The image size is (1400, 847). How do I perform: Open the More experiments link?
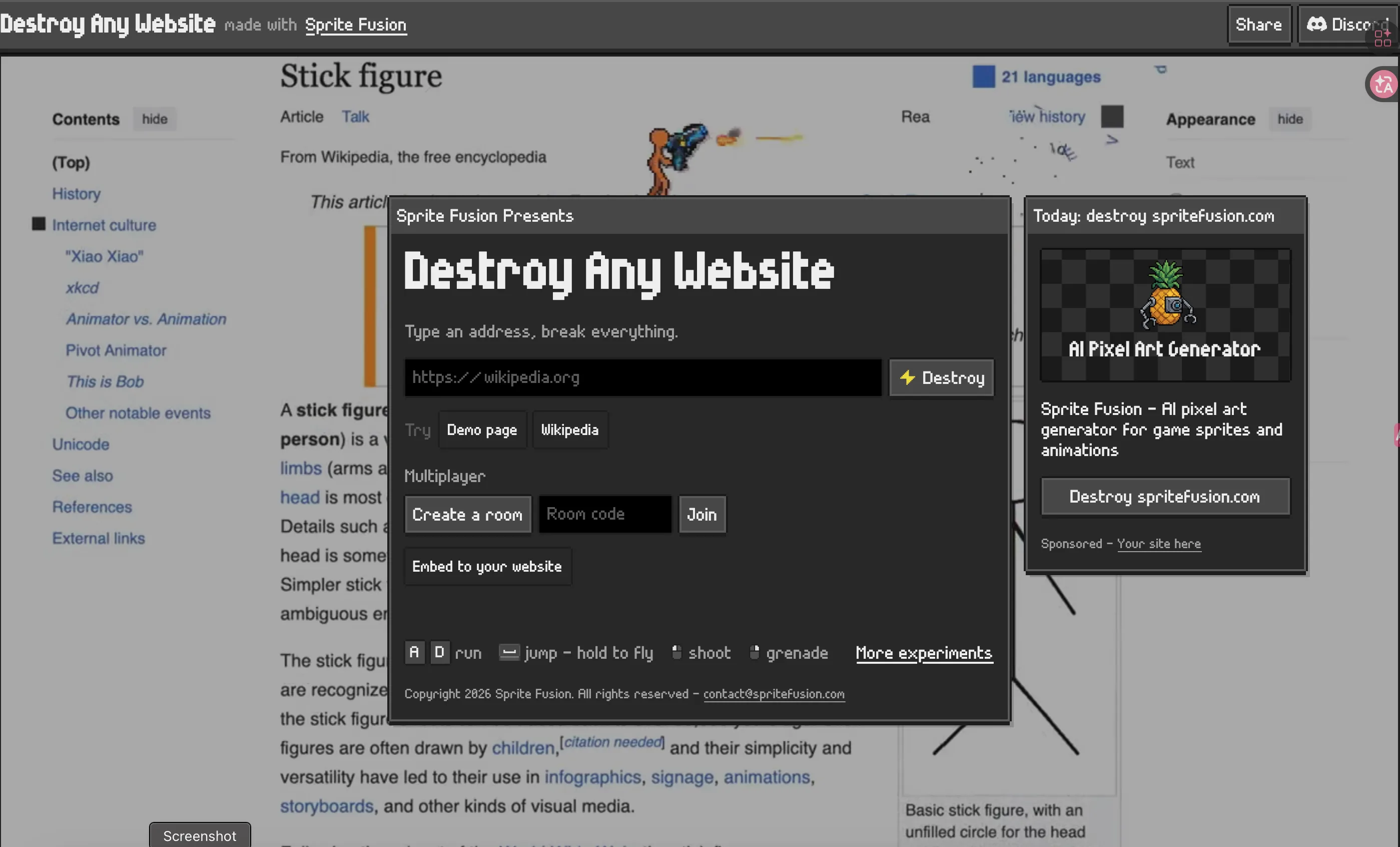tap(924, 653)
